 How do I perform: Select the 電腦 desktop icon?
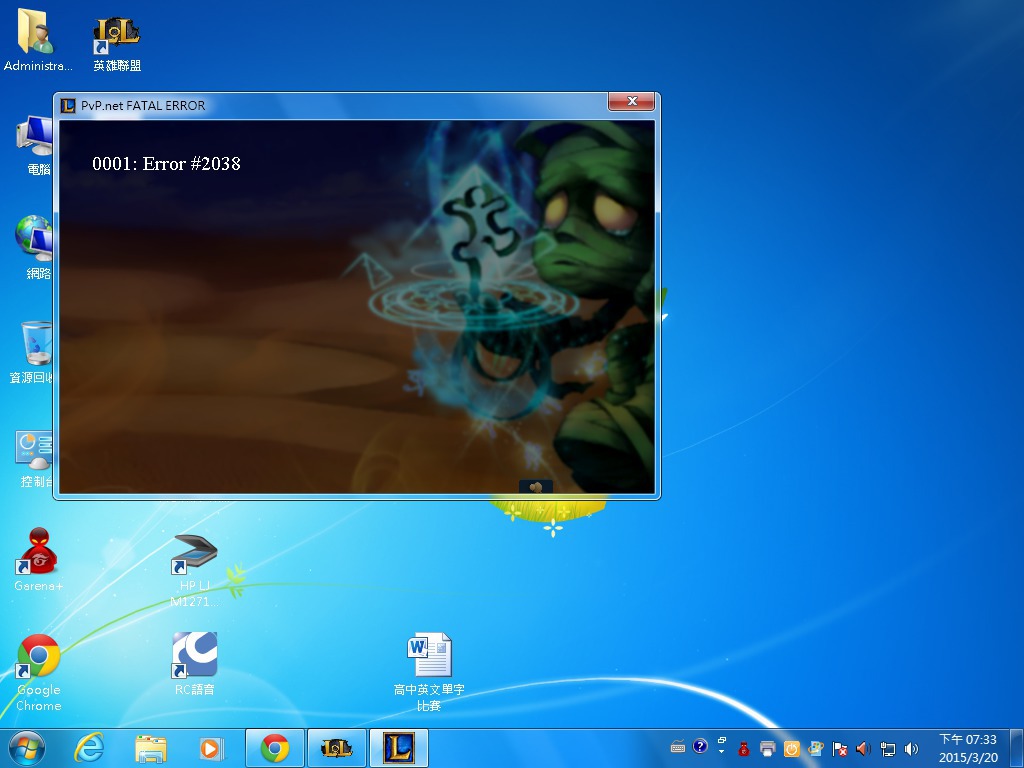(36, 146)
